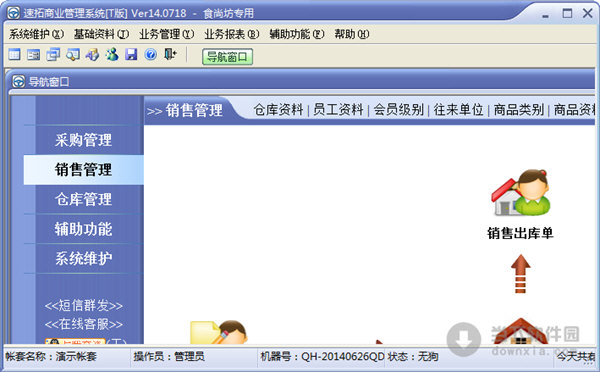Image resolution: width=600 pixels, height=372 pixels.
Task: Click the exit door toolbar icon
Action: (170, 54)
